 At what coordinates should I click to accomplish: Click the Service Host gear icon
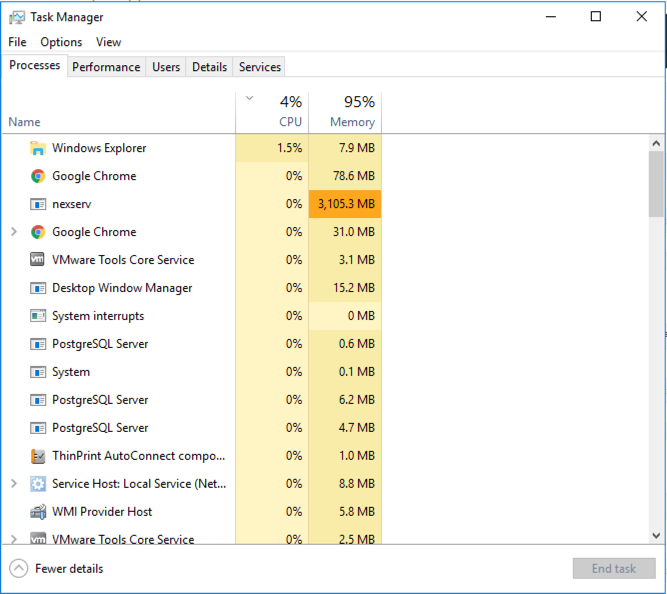(x=38, y=484)
